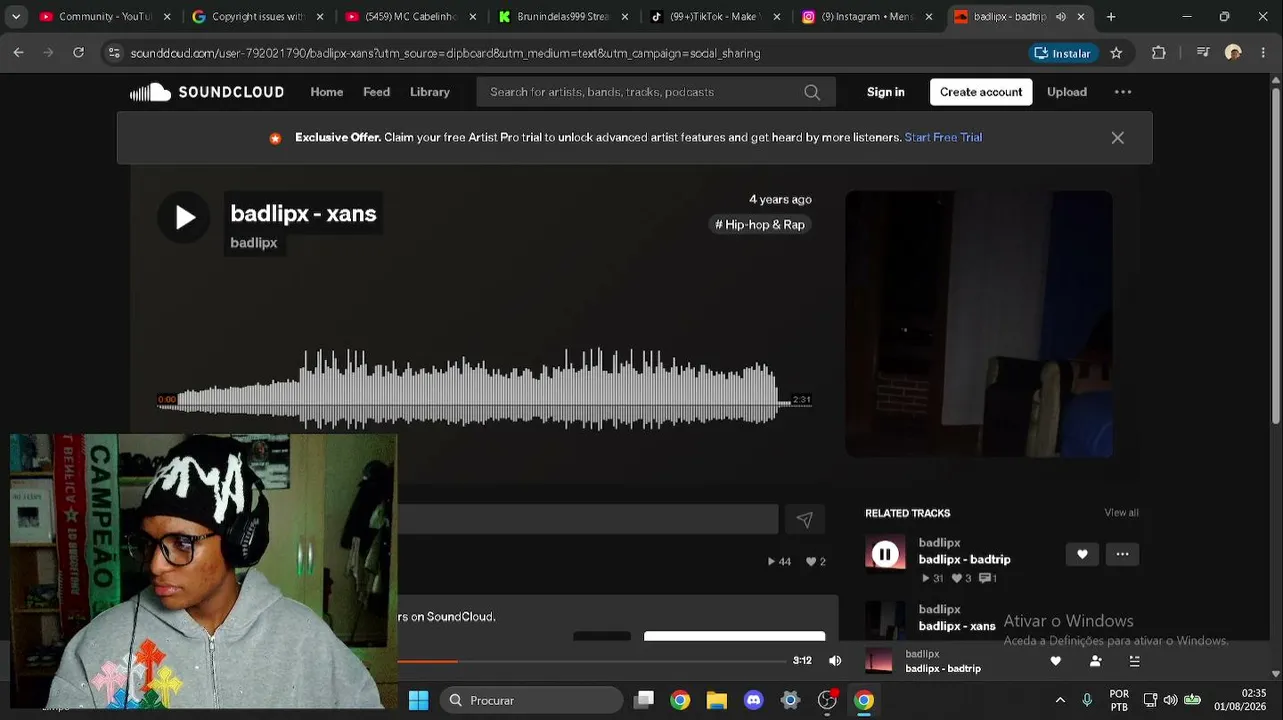Open the badlipx artist link under track title

tap(254, 243)
